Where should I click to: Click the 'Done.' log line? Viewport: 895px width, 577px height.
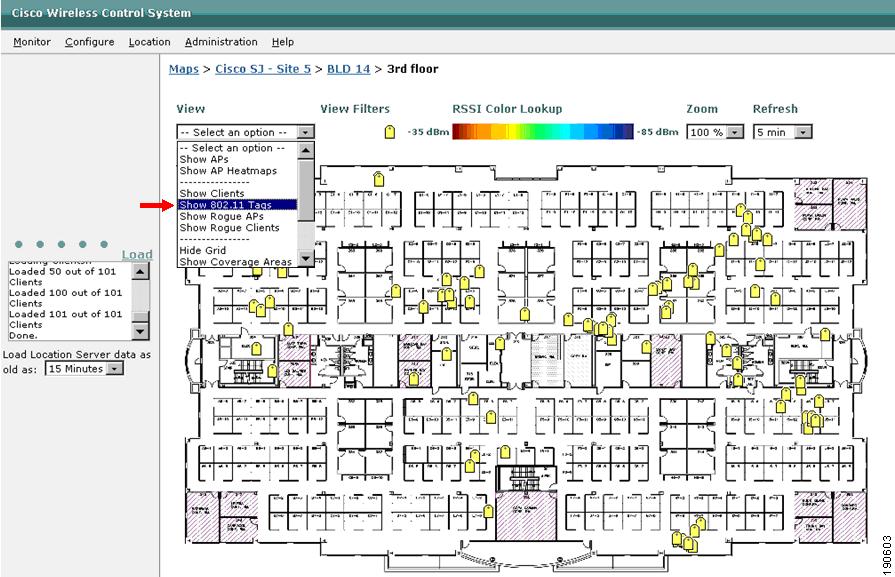[23, 335]
